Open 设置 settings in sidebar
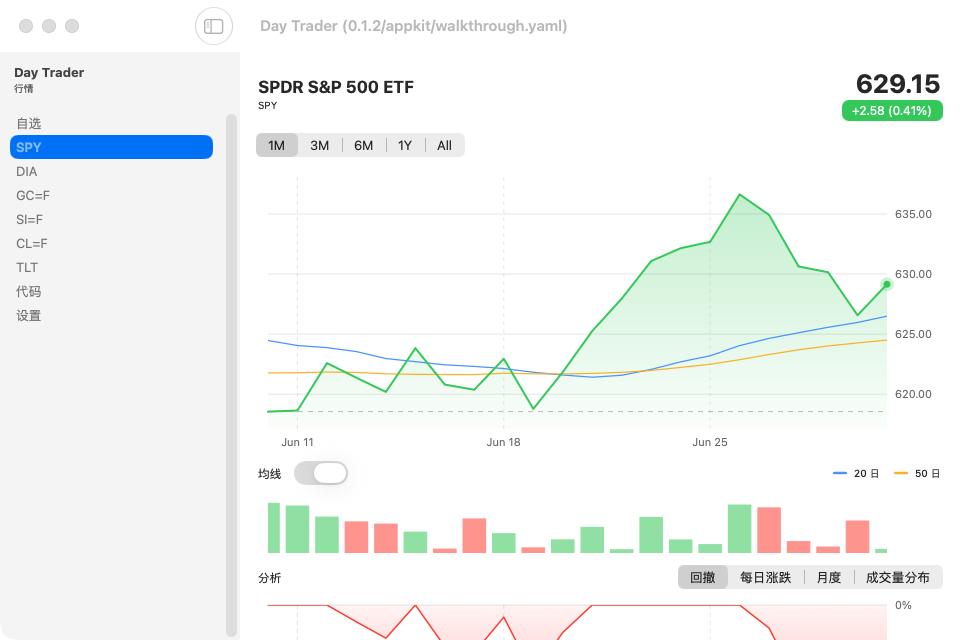960x640 pixels. 111,315
